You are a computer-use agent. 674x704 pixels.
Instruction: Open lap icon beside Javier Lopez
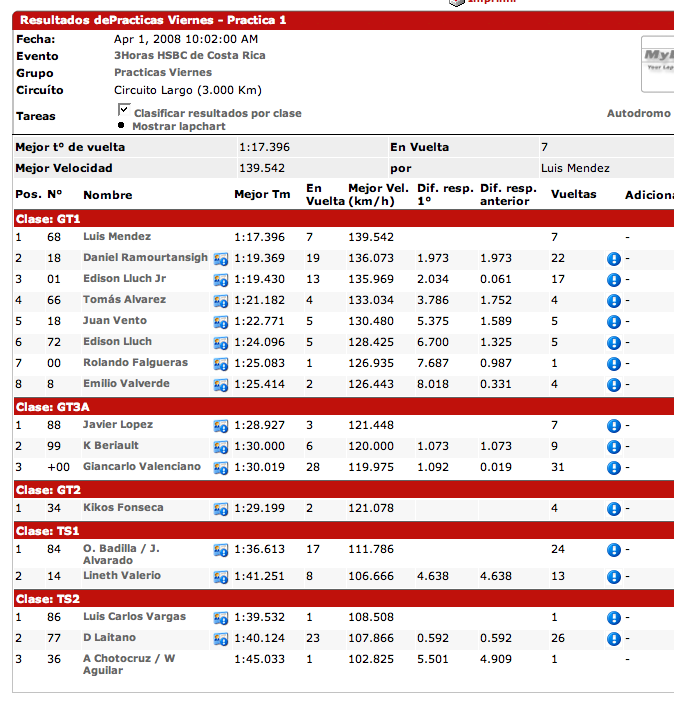(221, 426)
